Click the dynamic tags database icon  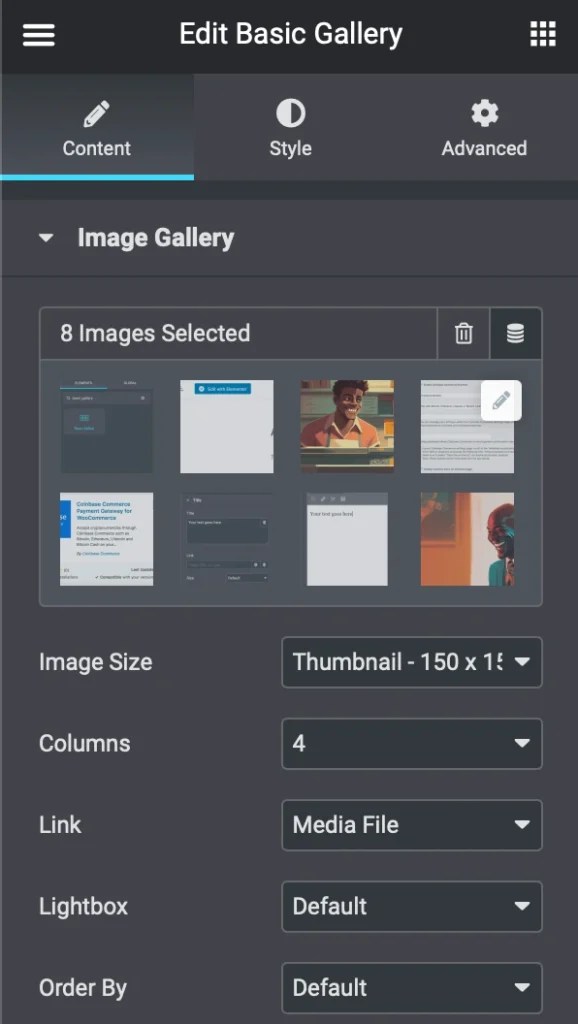(515, 334)
